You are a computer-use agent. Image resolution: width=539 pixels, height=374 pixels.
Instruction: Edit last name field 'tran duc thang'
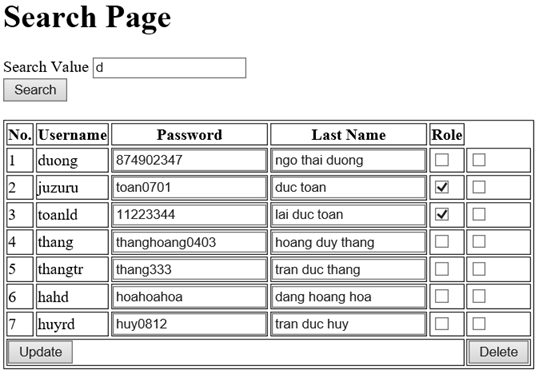[349, 270]
